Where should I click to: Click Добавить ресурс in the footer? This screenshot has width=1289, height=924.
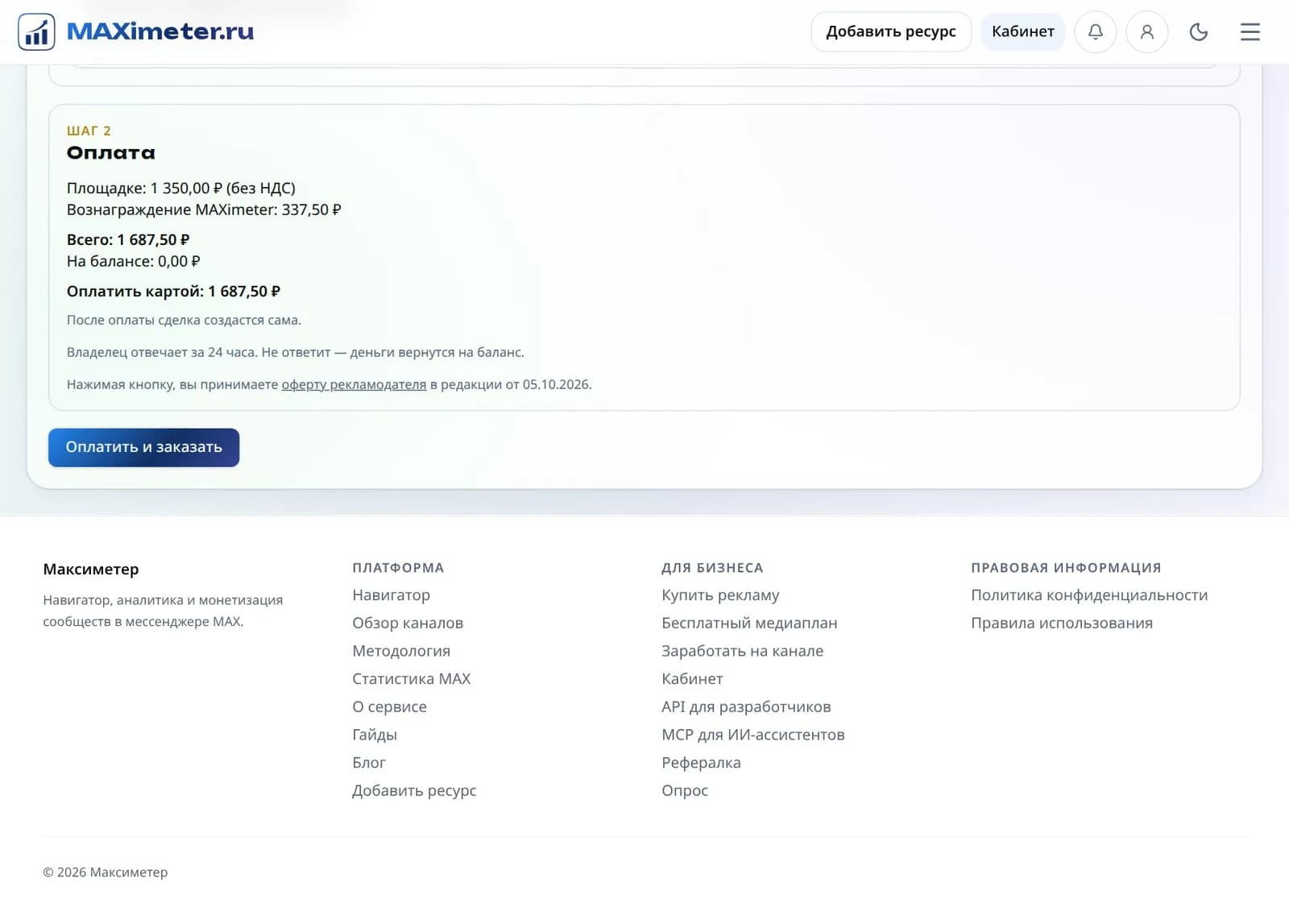(414, 791)
